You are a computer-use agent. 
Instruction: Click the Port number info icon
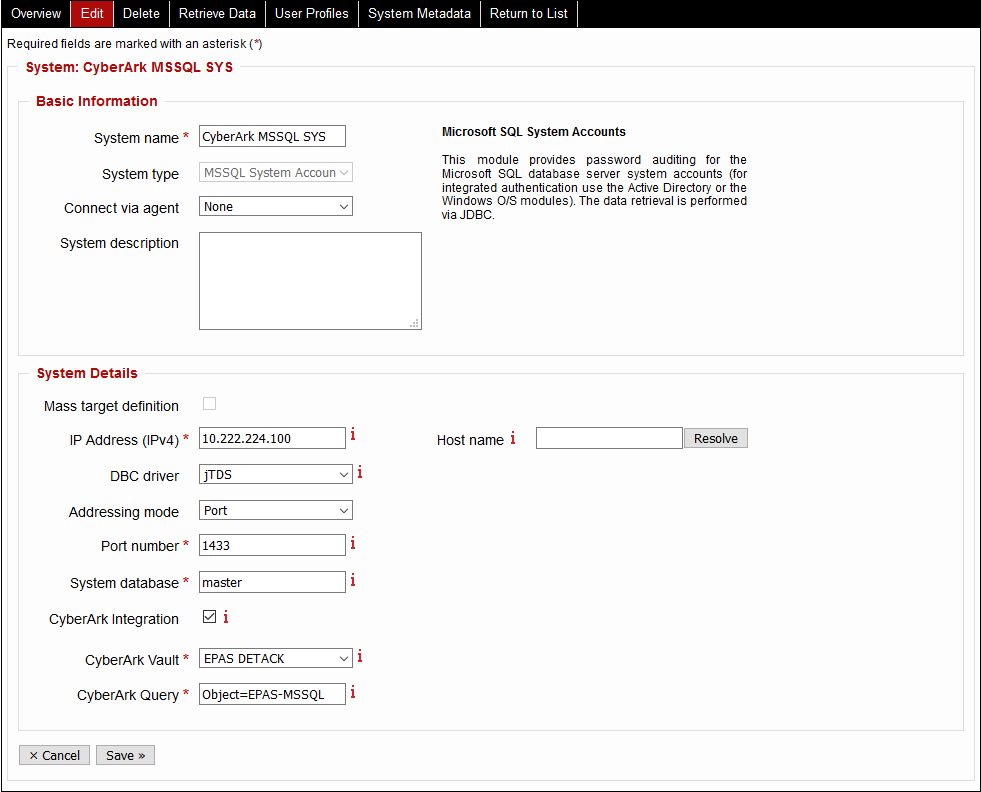tap(353, 542)
